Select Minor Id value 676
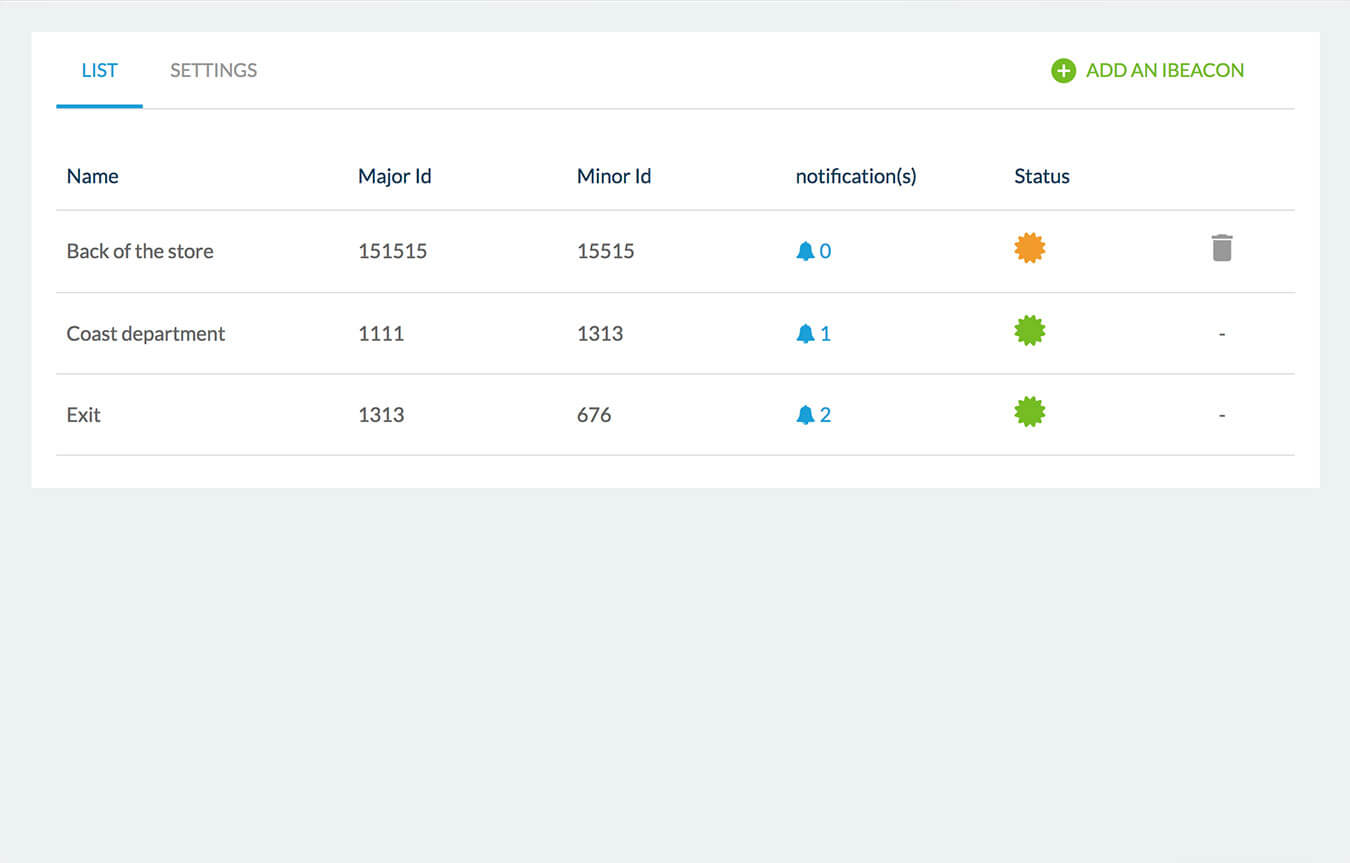Viewport: 1350px width, 863px height. 594,415
